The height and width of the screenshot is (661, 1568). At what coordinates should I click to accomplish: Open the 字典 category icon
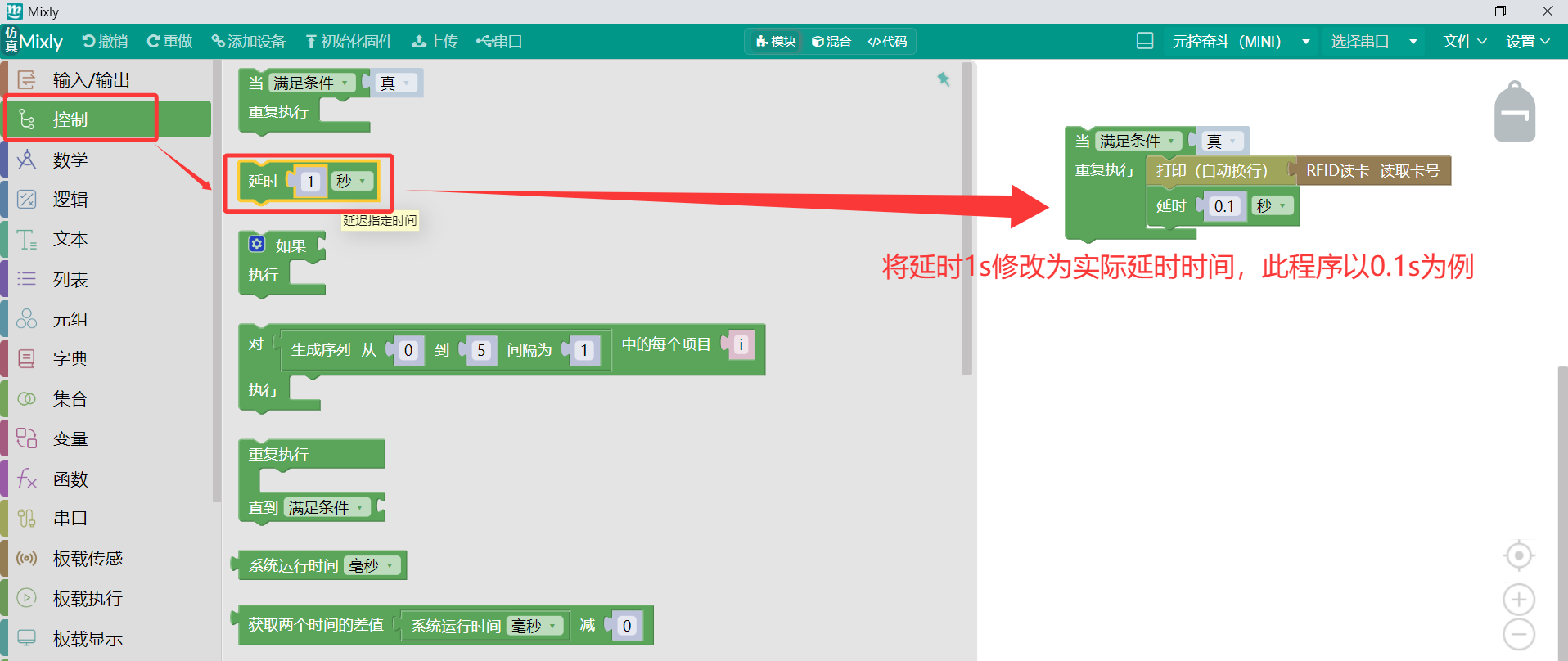(x=27, y=358)
